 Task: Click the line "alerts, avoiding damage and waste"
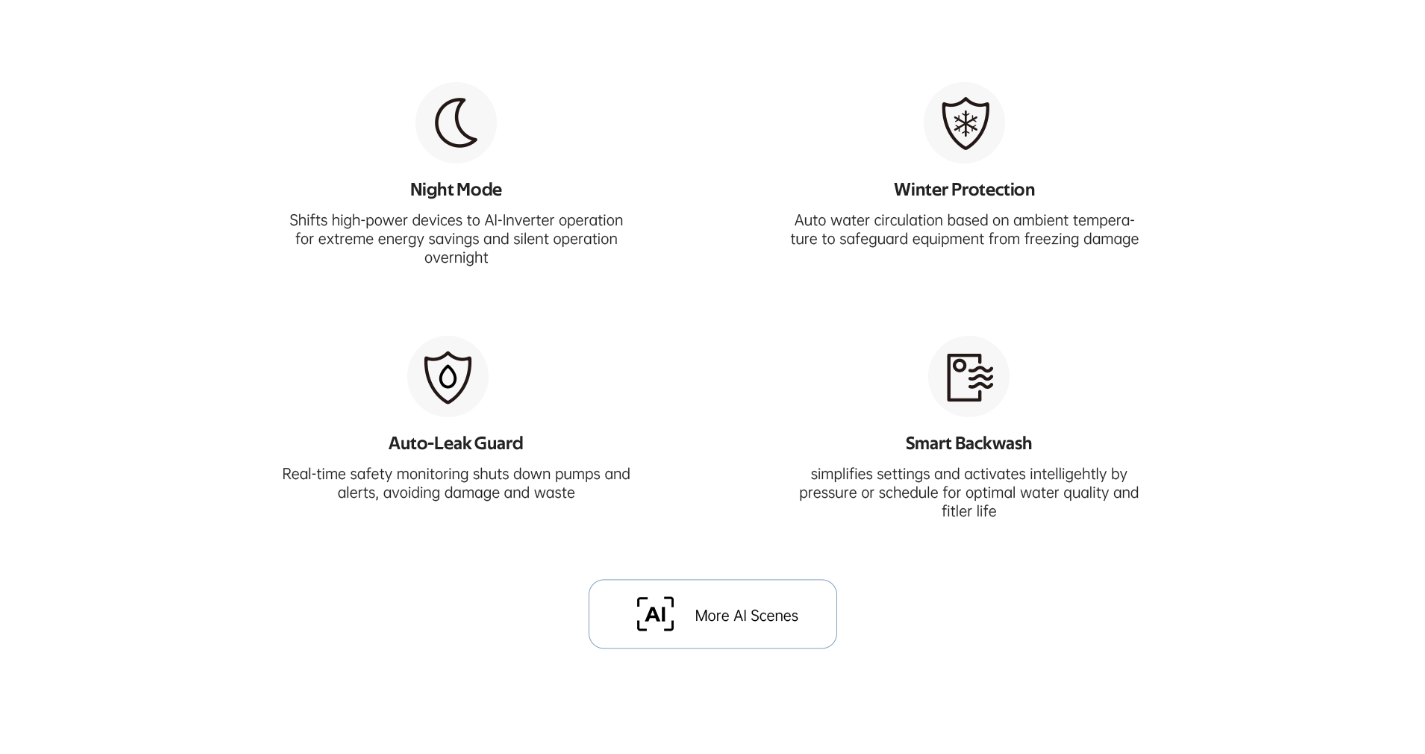[456, 492]
